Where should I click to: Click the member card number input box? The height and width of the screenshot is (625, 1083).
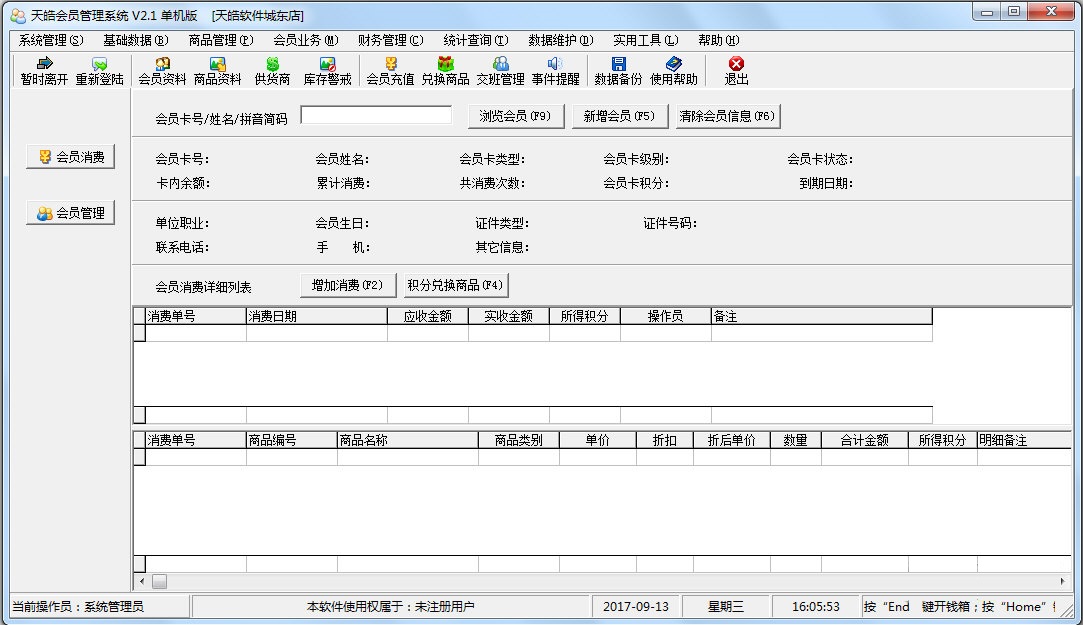[x=376, y=115]
